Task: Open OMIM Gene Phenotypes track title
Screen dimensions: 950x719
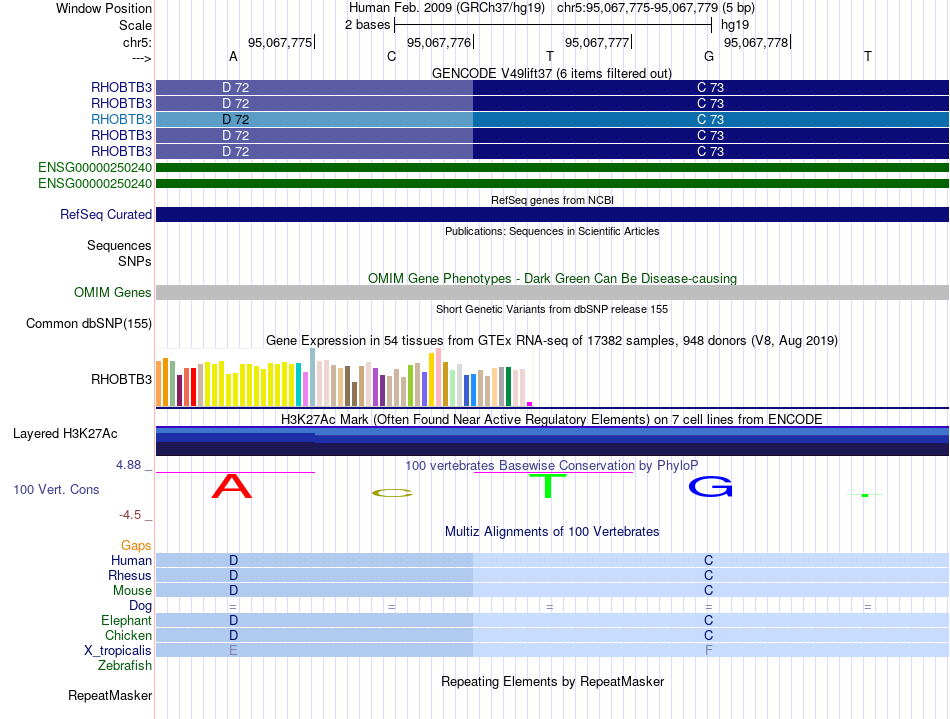Action: 552,278
